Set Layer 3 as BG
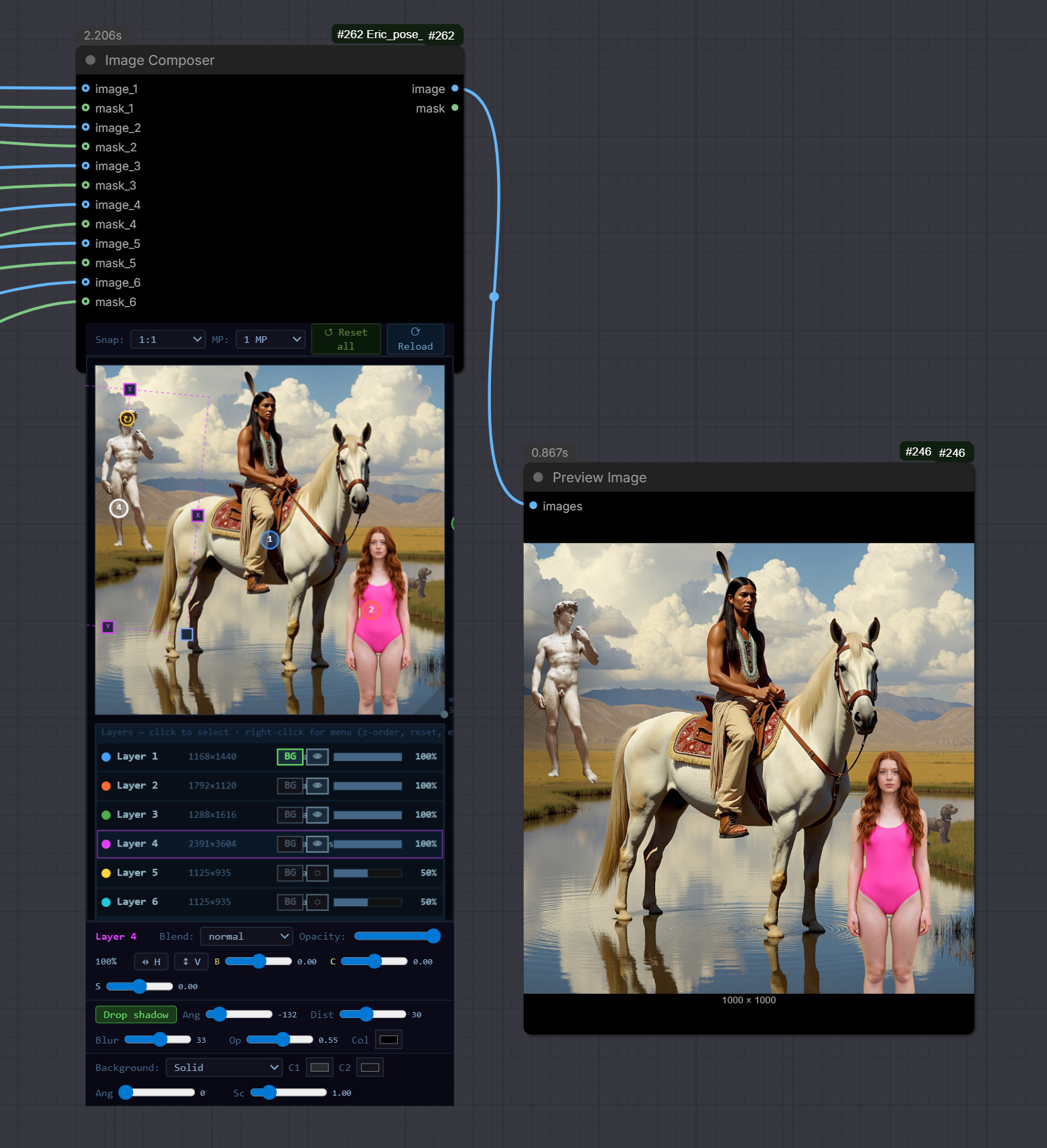 (290, 814)
